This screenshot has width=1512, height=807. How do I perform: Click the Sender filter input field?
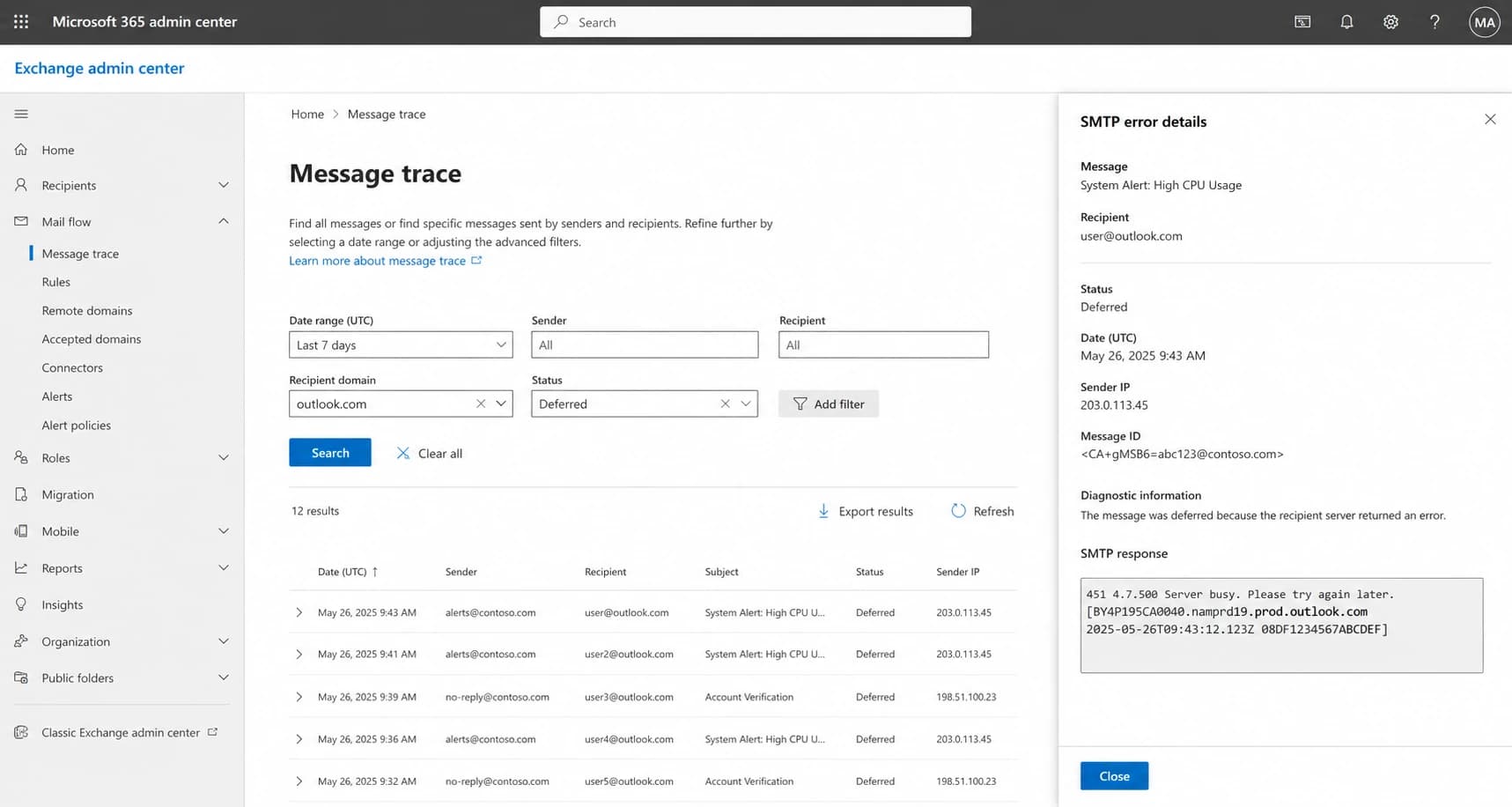tap(645, 344)
